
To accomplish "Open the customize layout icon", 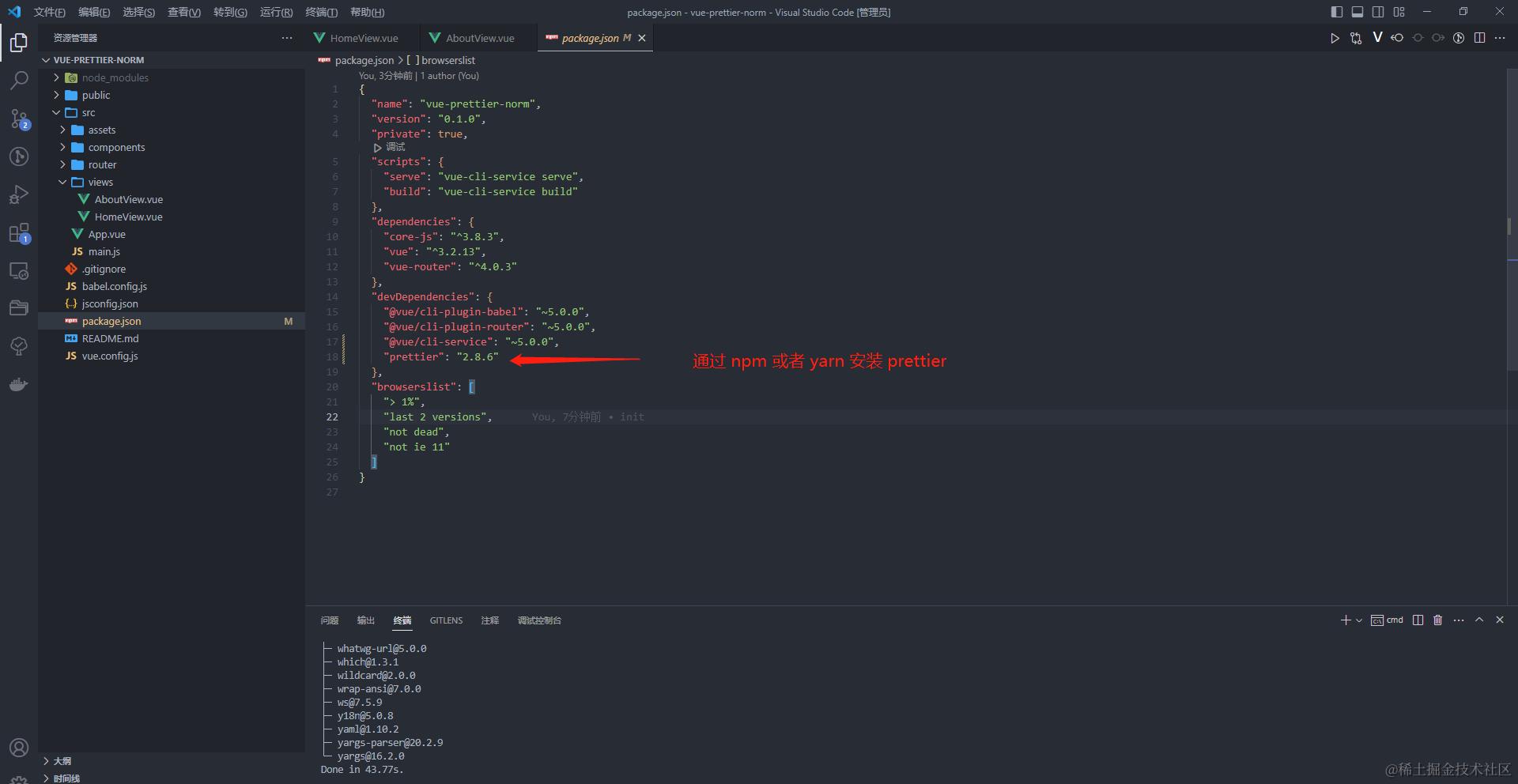I will click(1399, 12).
